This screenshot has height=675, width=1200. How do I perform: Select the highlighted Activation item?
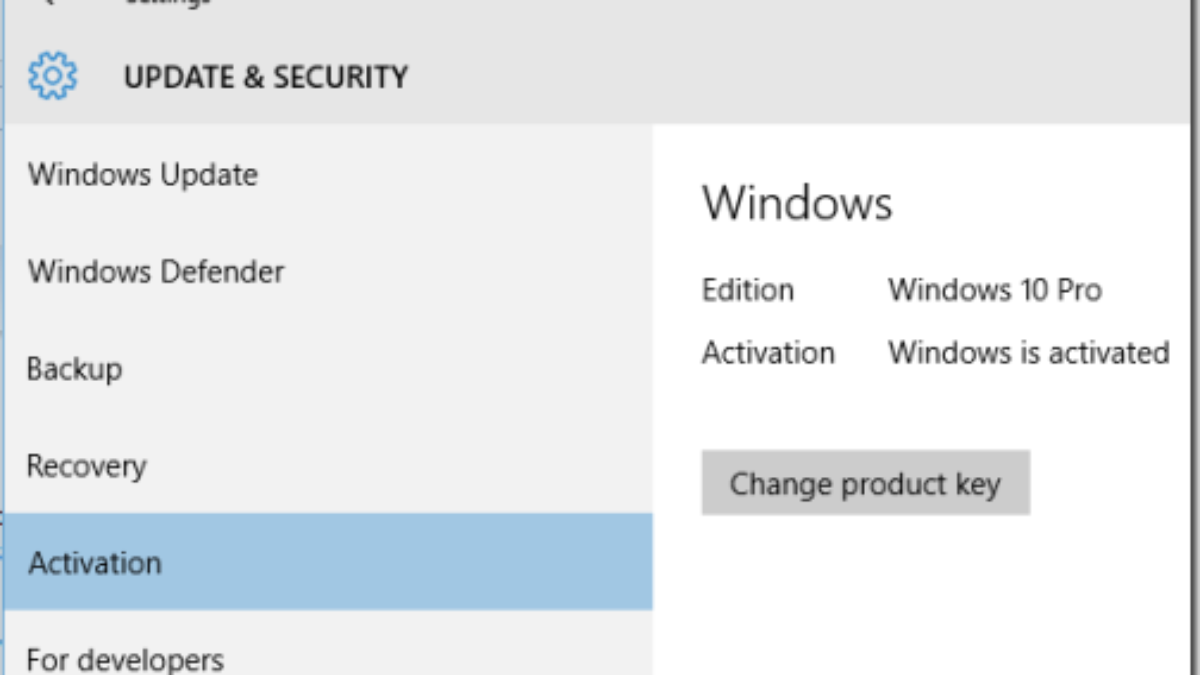point(95,563)
